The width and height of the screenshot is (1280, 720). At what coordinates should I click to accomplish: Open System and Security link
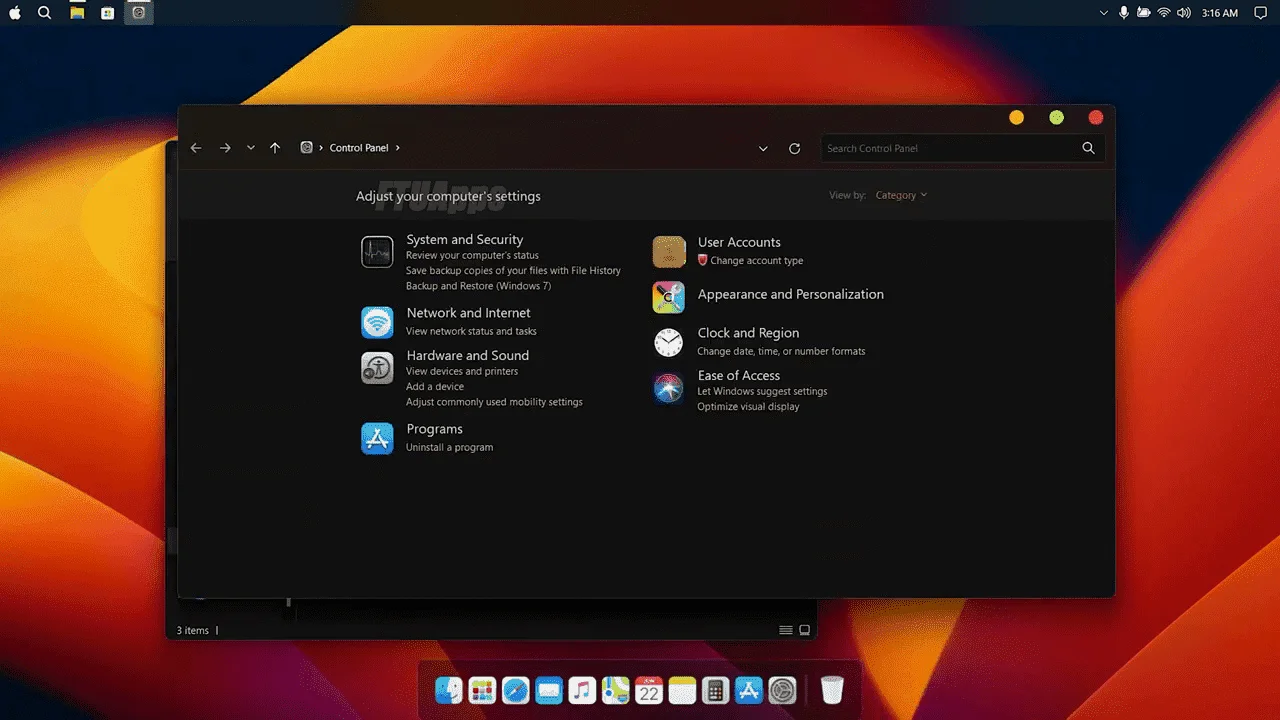[464, 239]
